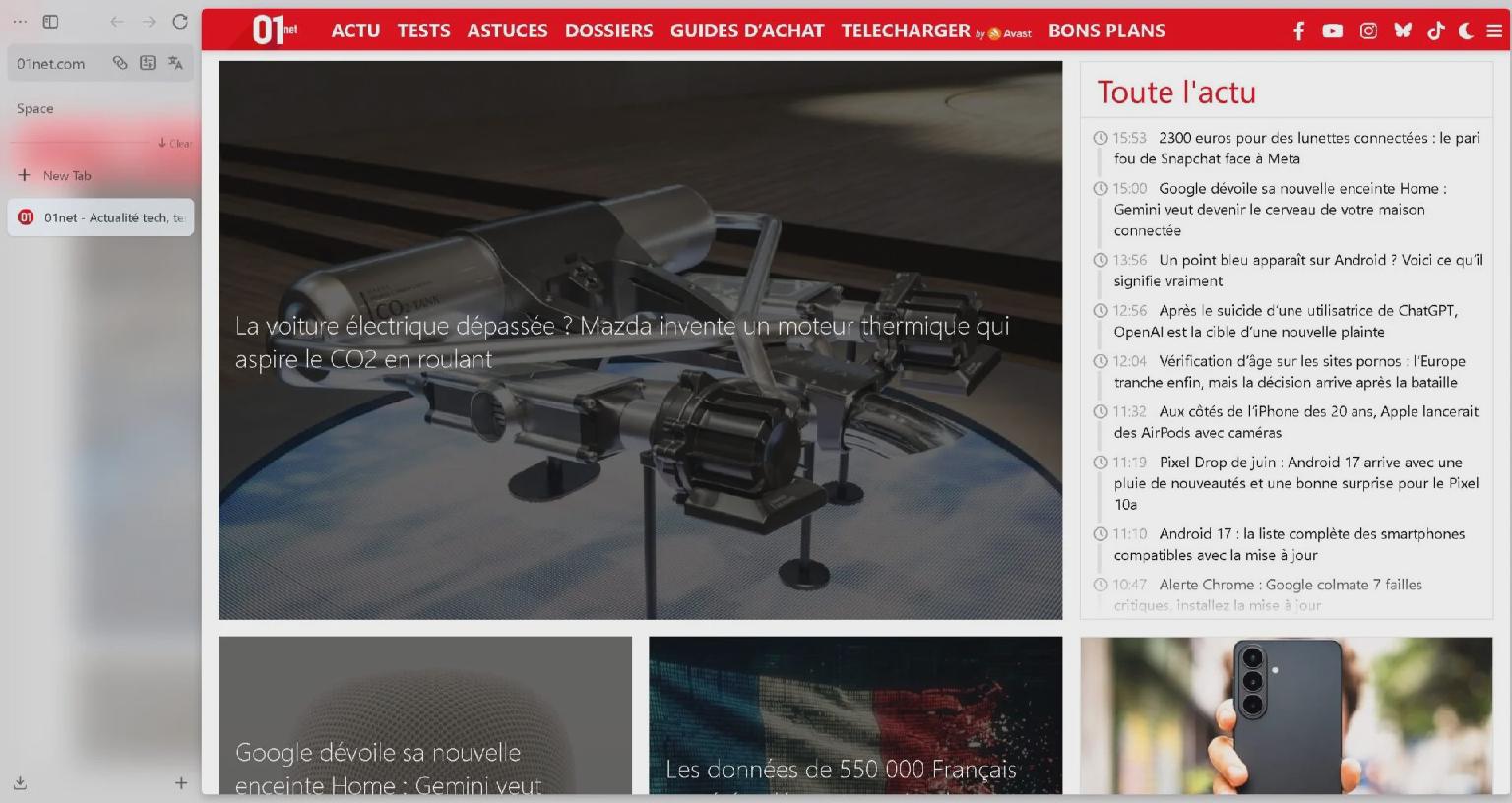Open the downloads icon in the sidebar
The width and height of the screenshot is (1512, 803).
pyautogui.click(x=20, y=783)
